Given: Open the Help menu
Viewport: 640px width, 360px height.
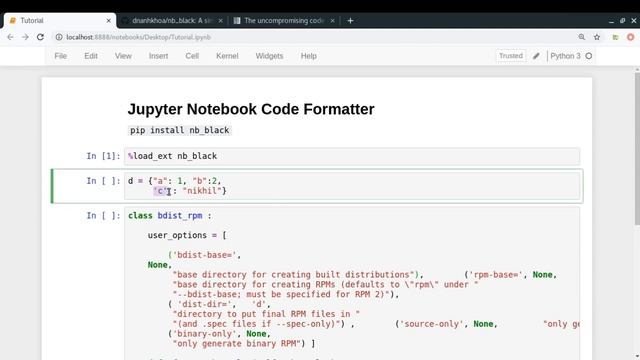Looking at the screenshot, I should (x=309, y=56).
